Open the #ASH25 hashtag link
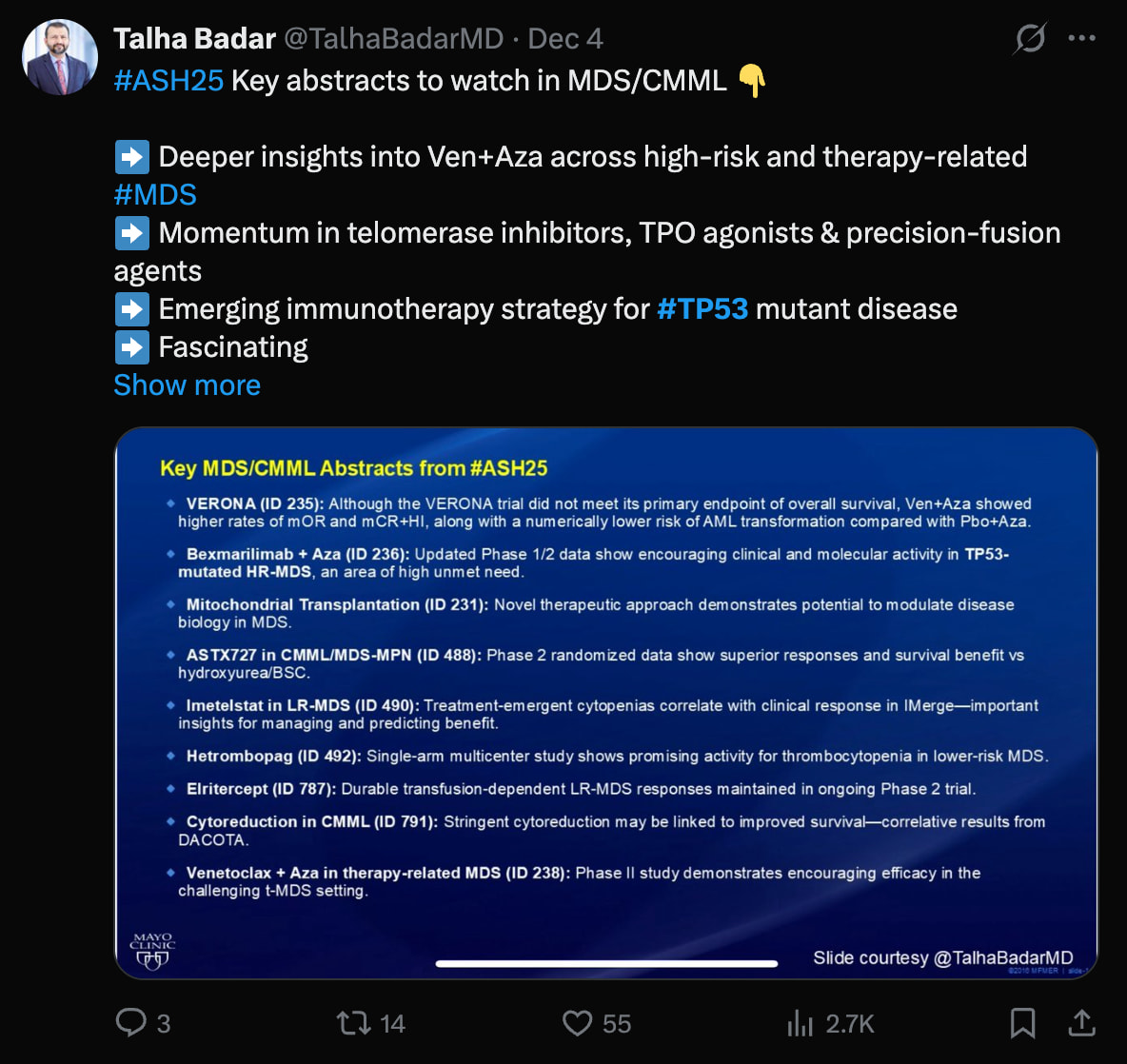Image resolution: width=1127 pixels, height=1064 pixels. (x=168, y=81)
